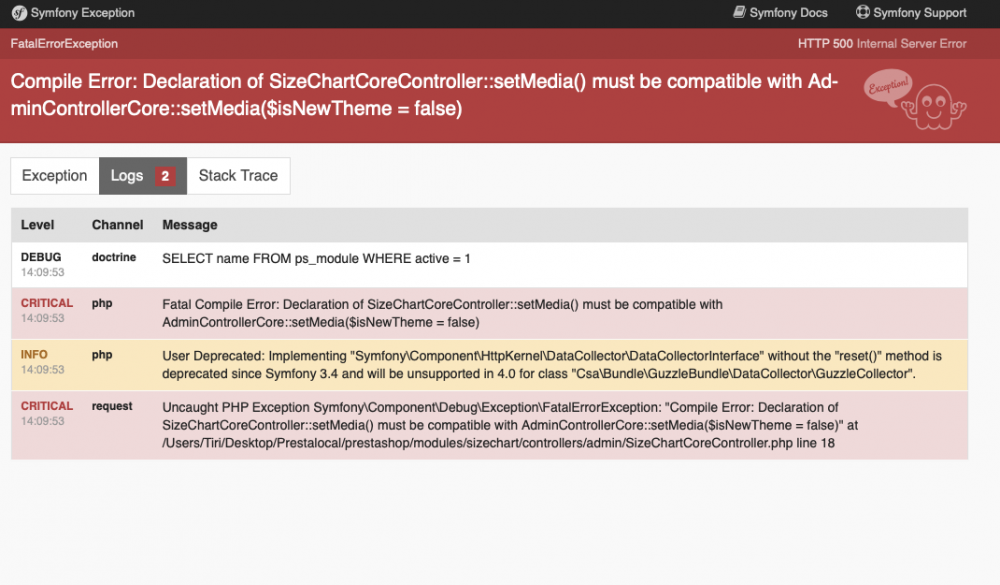Select the CRITICAL request log message
Screen dimensions: 1000x585
point(500,425)
